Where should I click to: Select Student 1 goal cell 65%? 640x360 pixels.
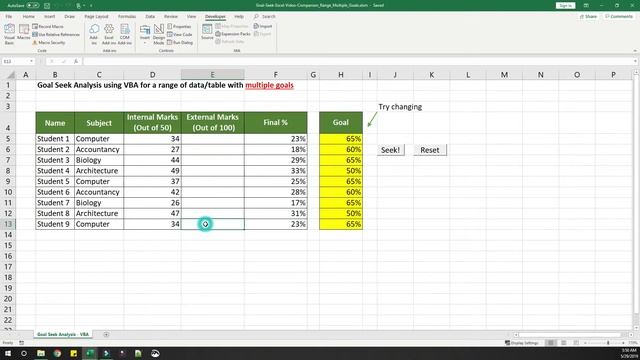[341, 139]
